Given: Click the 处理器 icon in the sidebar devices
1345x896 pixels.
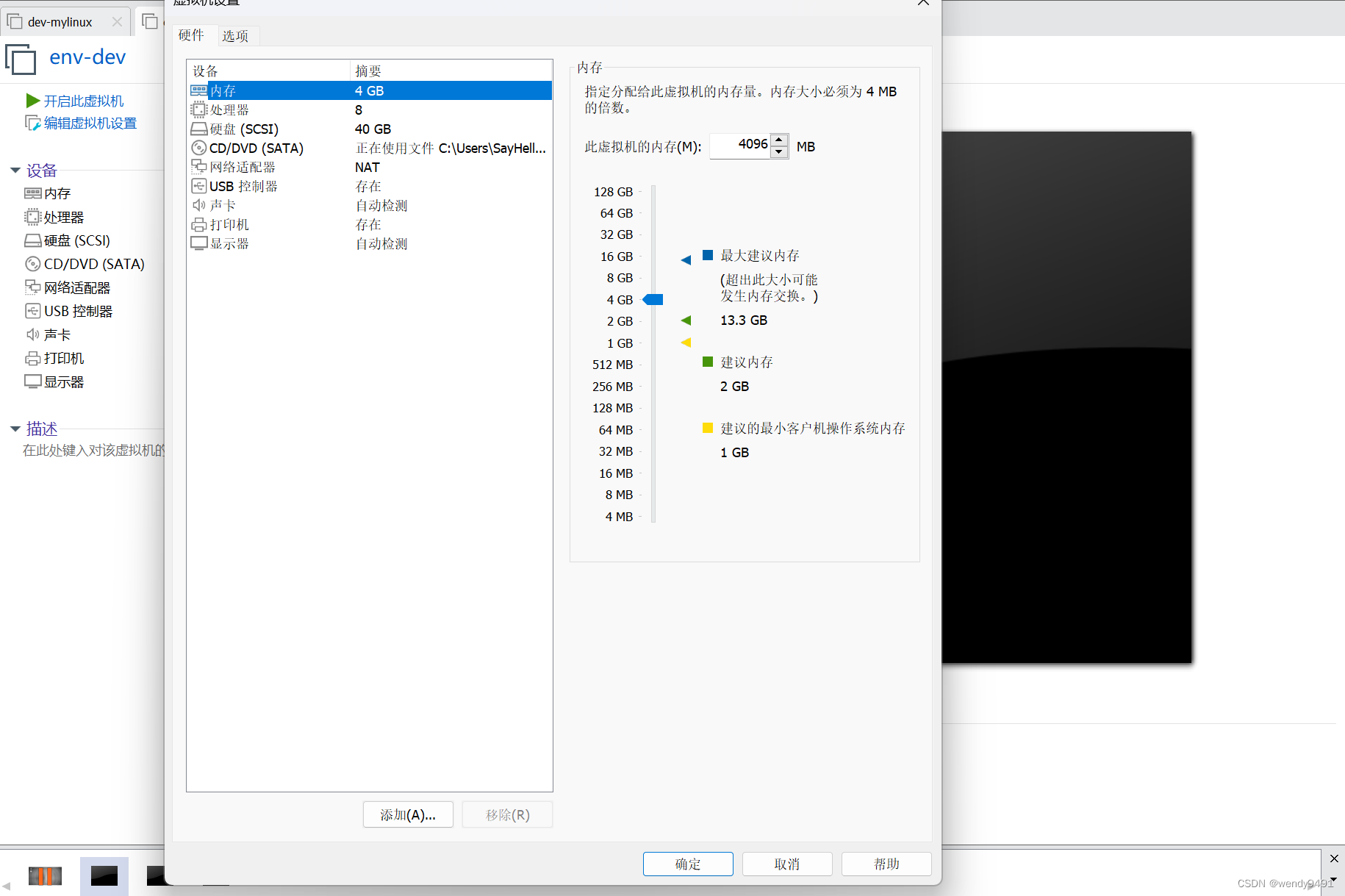Looking at the screenshot, I should [32, 217].
